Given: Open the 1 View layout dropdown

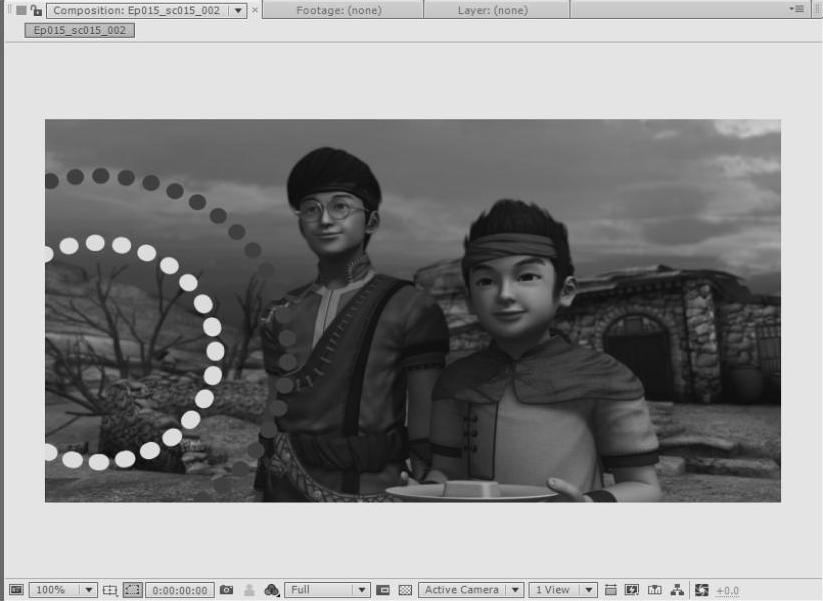Looking at the screenshot, I should (563, 590).
